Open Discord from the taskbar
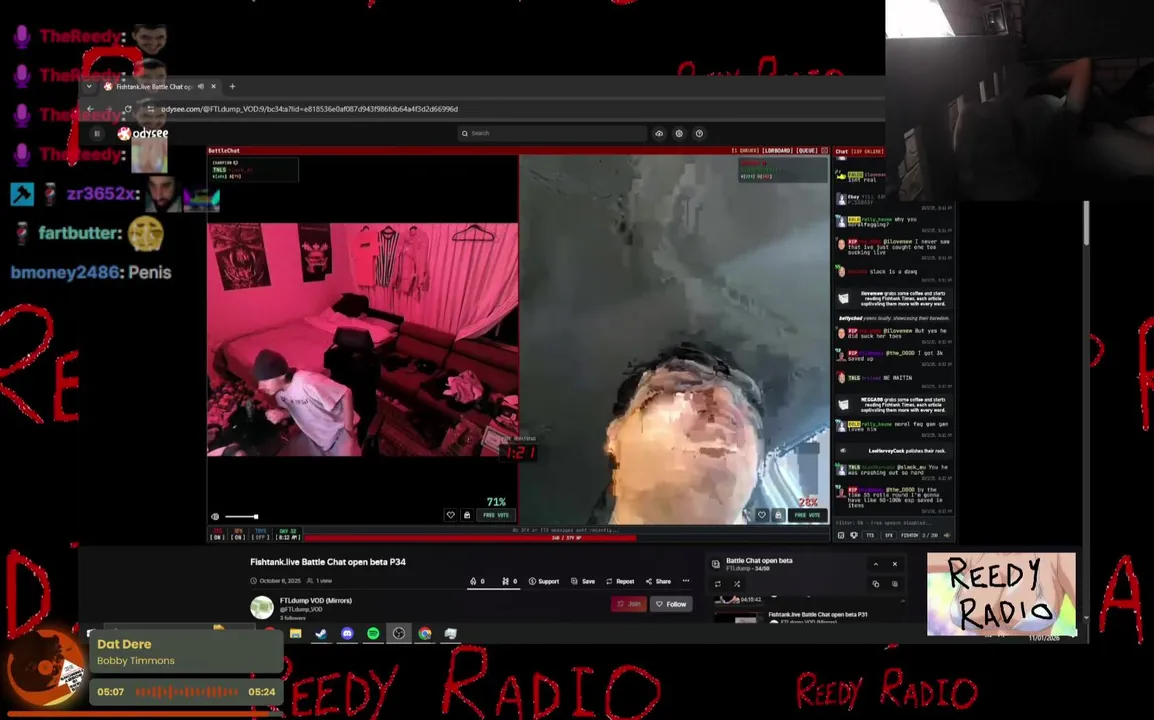This screenshot has height=720, width=1154. pos(347,633)
